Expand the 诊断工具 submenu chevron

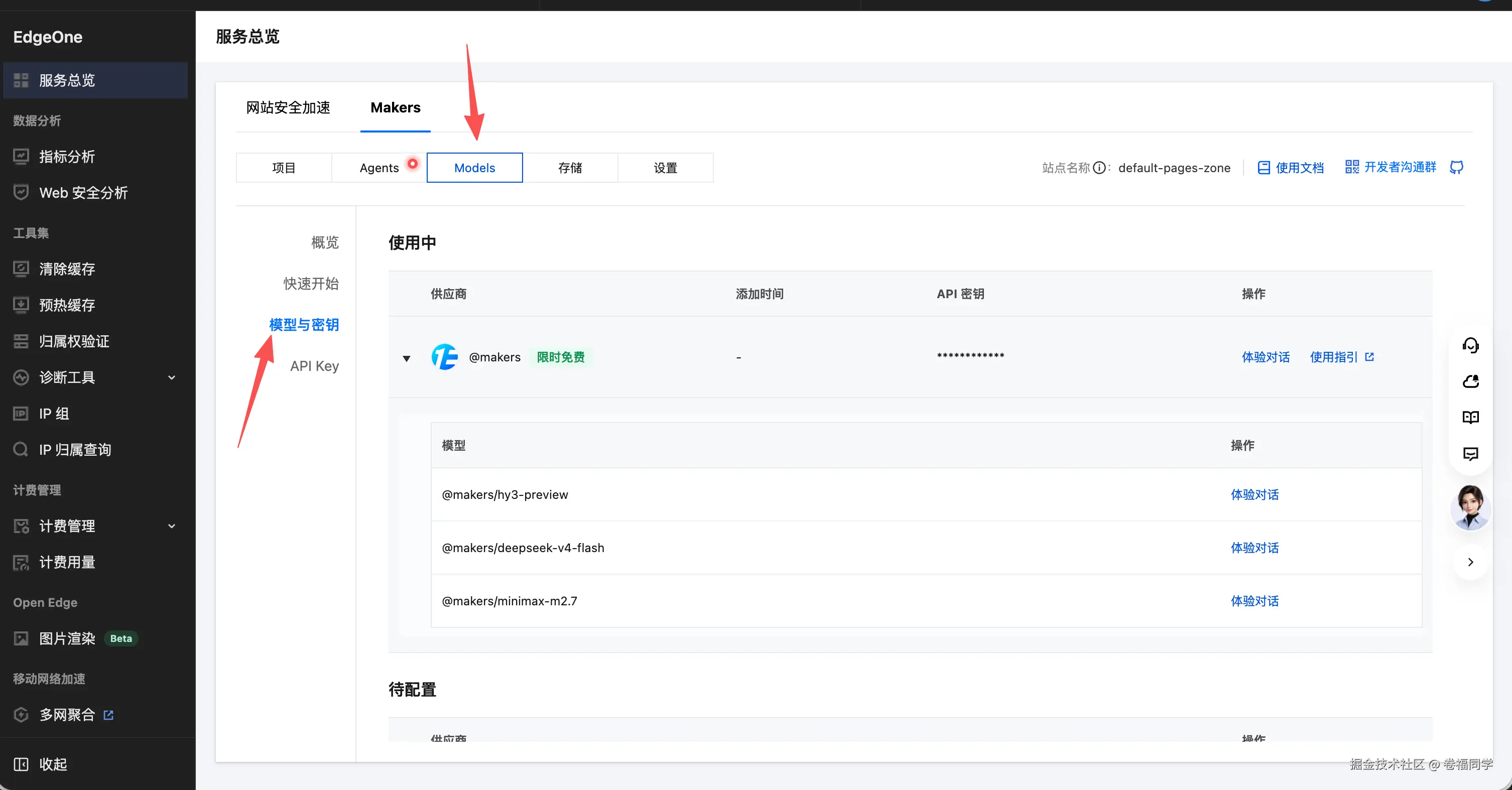172,377
